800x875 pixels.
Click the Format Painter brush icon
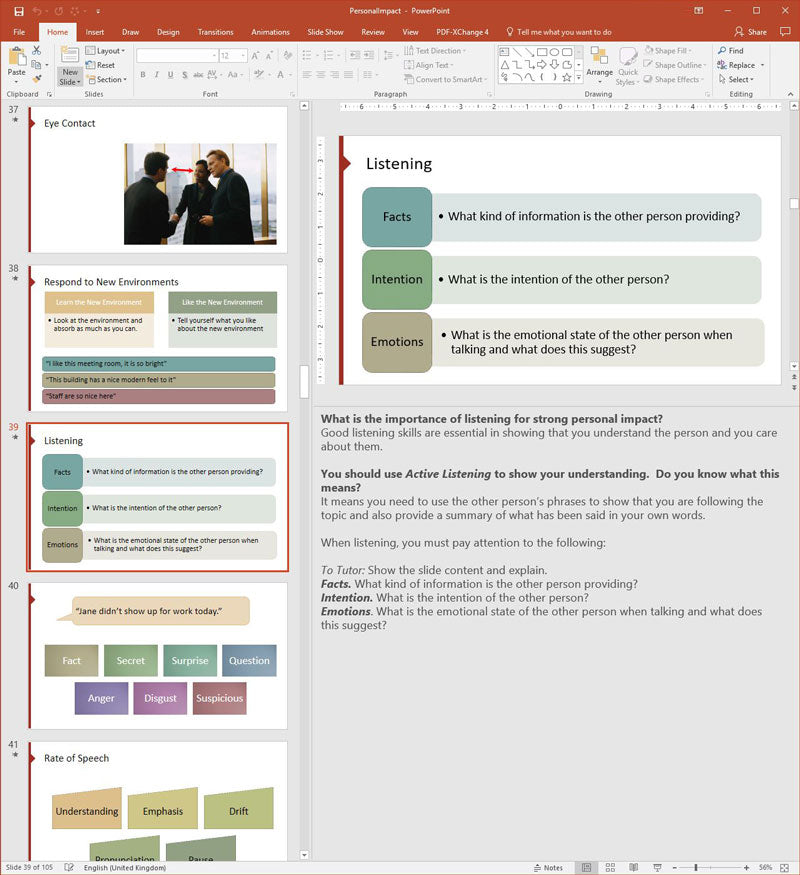[37, 79]
